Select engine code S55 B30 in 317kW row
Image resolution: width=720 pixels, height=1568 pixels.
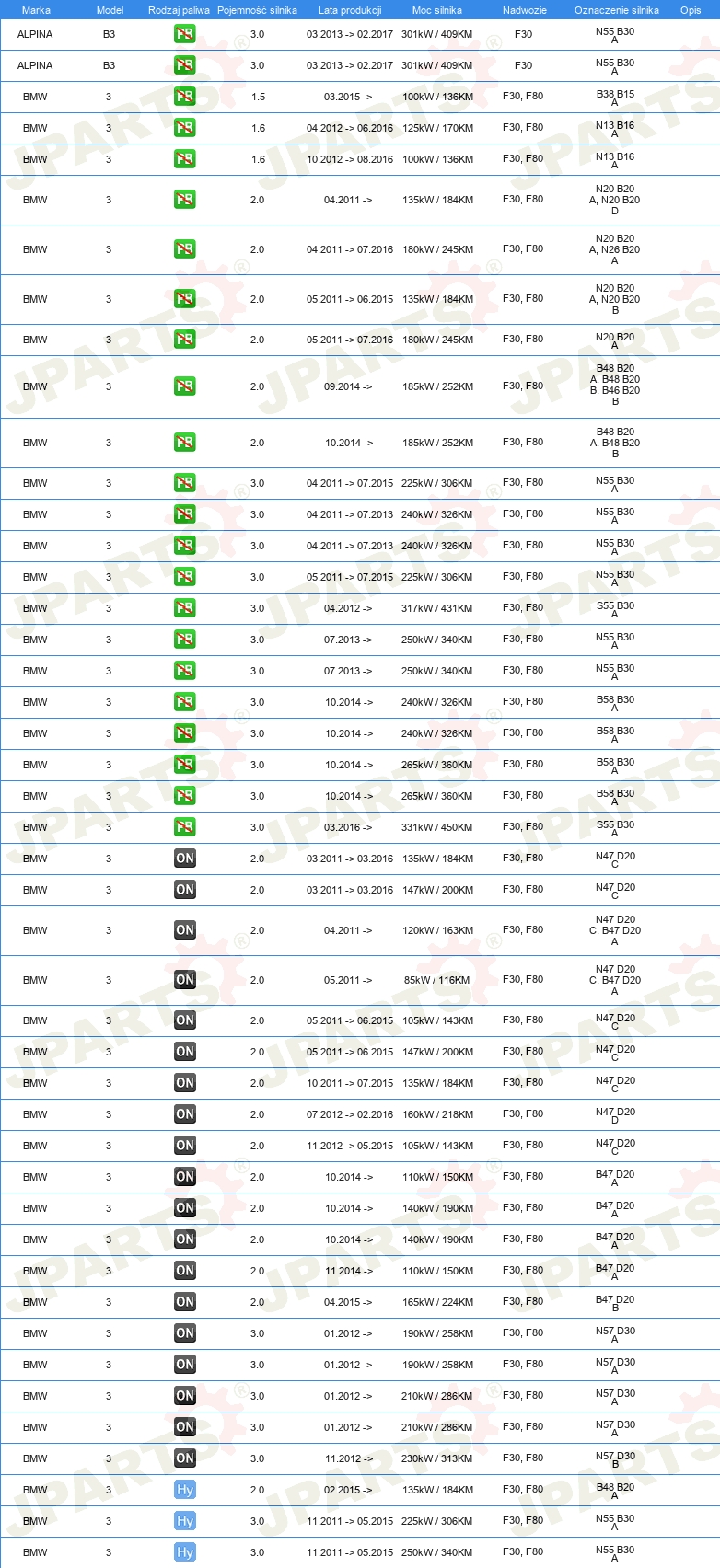pyautogui.click(x=615, y=609)
